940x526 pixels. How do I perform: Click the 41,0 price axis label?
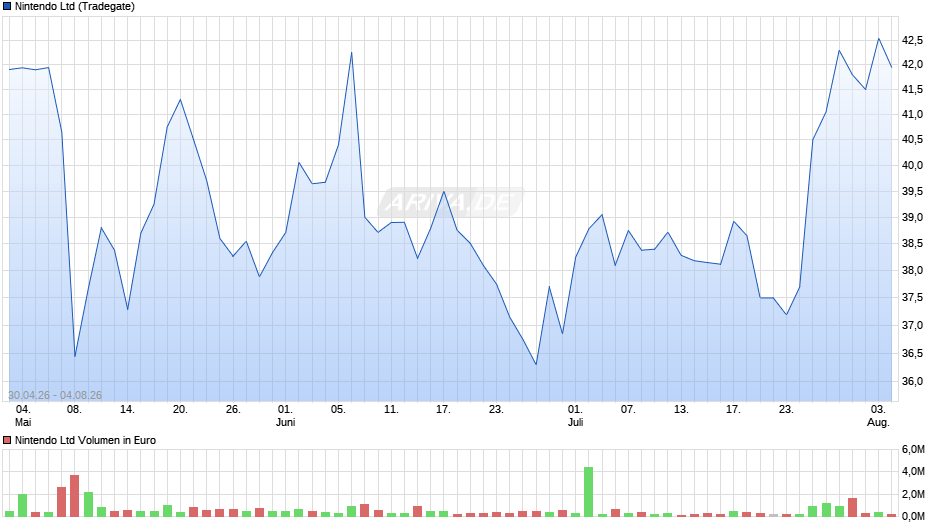tap(912, 114)
